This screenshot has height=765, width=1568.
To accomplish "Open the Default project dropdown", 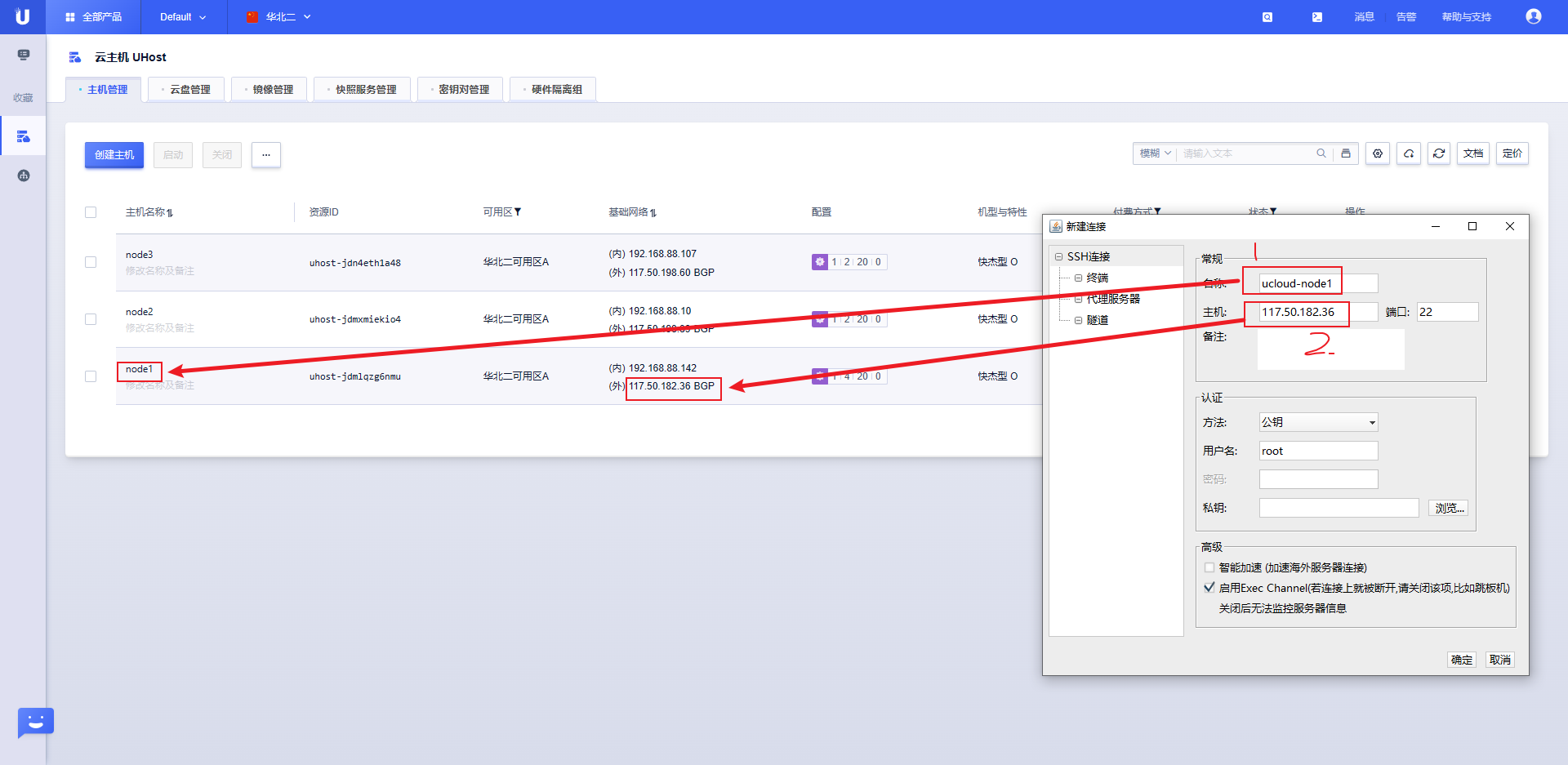I will pos(183,17).
